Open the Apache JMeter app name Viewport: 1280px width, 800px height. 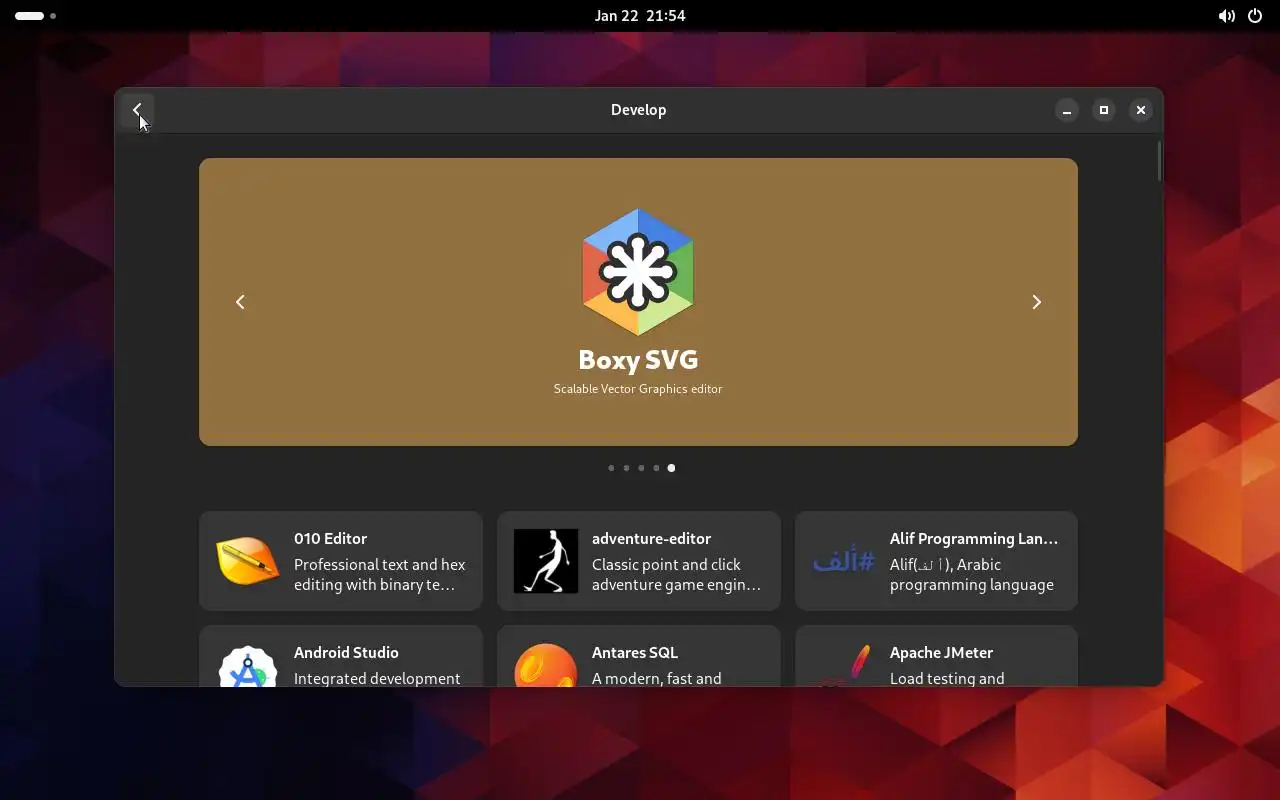(x=941, y=652)
